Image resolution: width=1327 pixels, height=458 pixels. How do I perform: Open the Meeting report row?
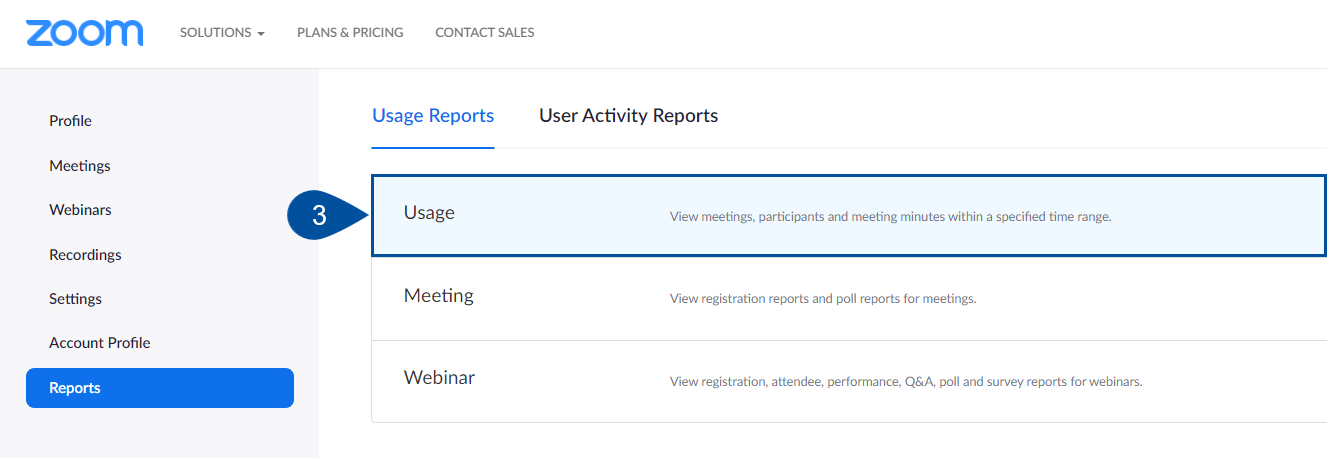tap(849, 298)
